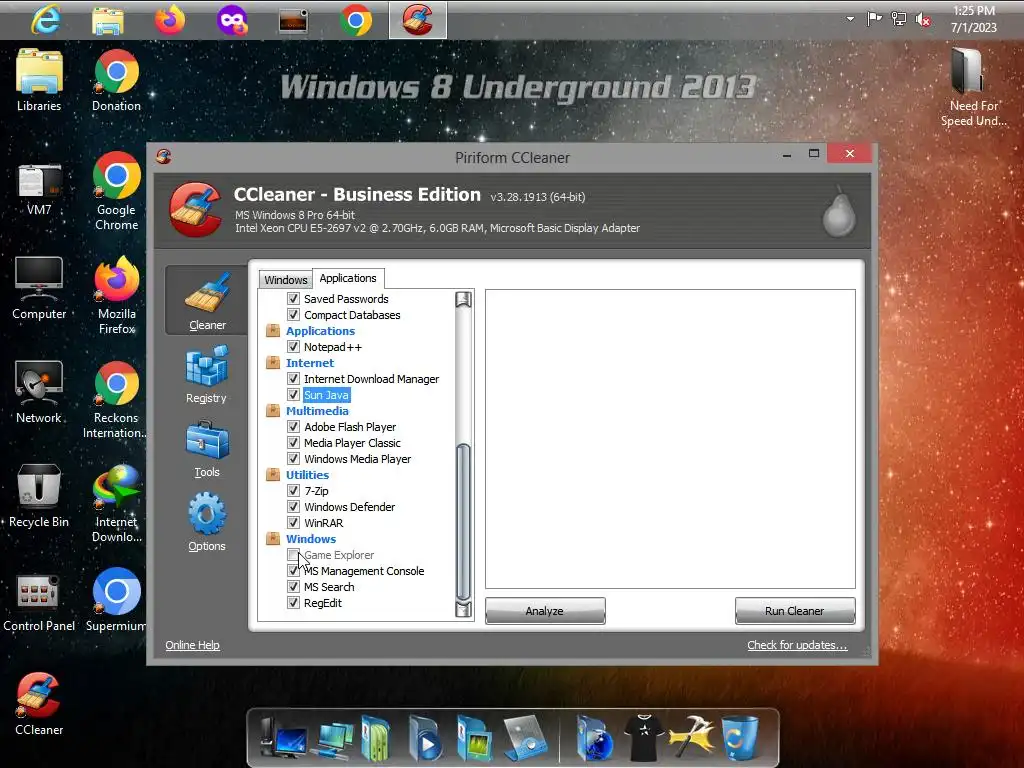Open the Options gear section
The width and height of the screenshot is (1024, 768).
click(x=206, y=522)
